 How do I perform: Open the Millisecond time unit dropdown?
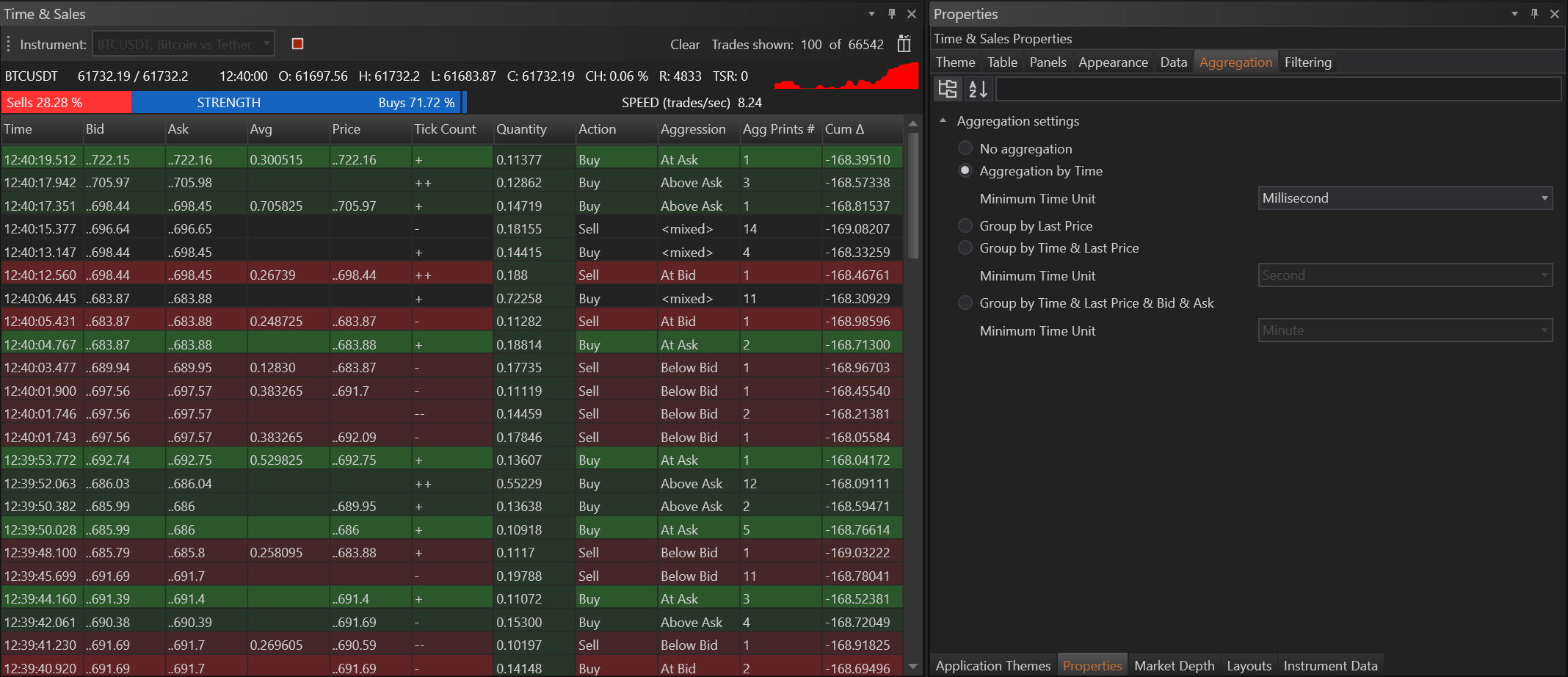(1405, 198)
